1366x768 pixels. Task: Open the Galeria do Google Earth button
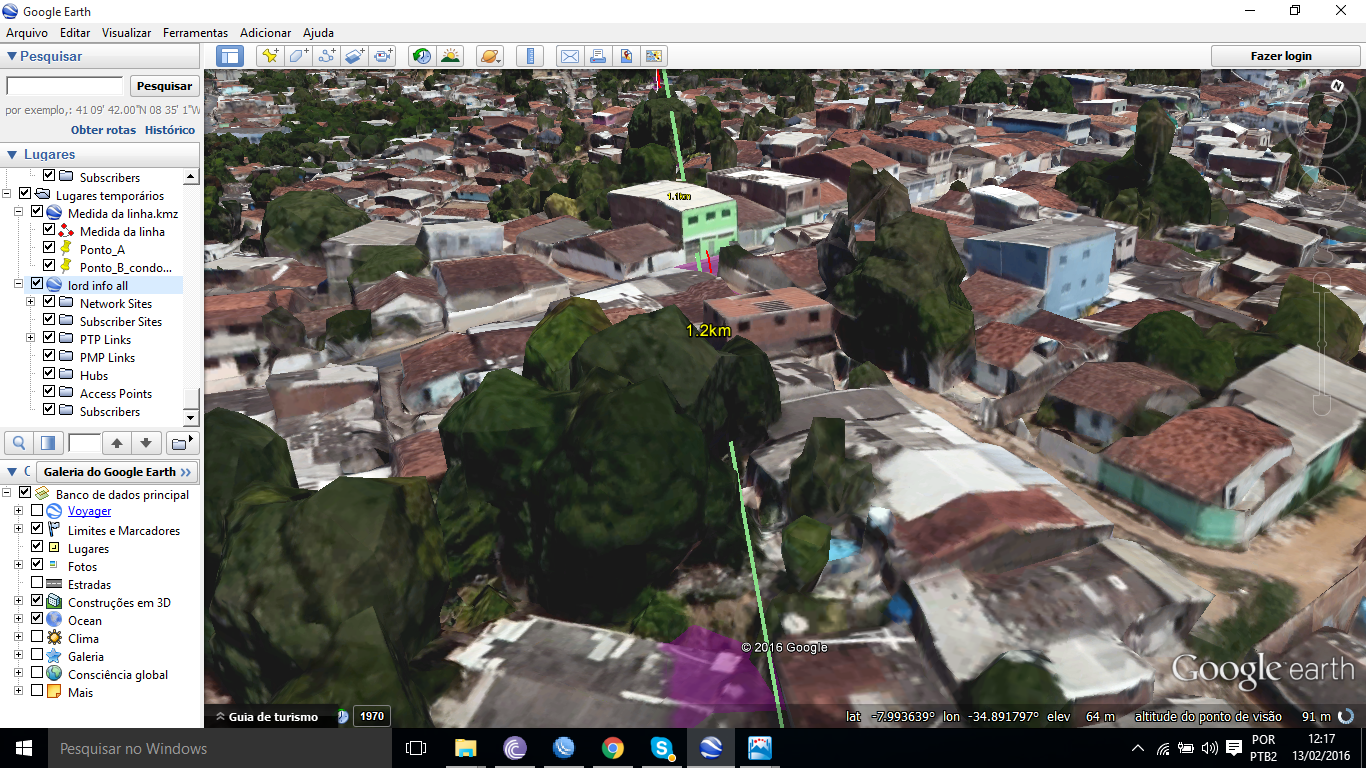[x=117, y=472]
